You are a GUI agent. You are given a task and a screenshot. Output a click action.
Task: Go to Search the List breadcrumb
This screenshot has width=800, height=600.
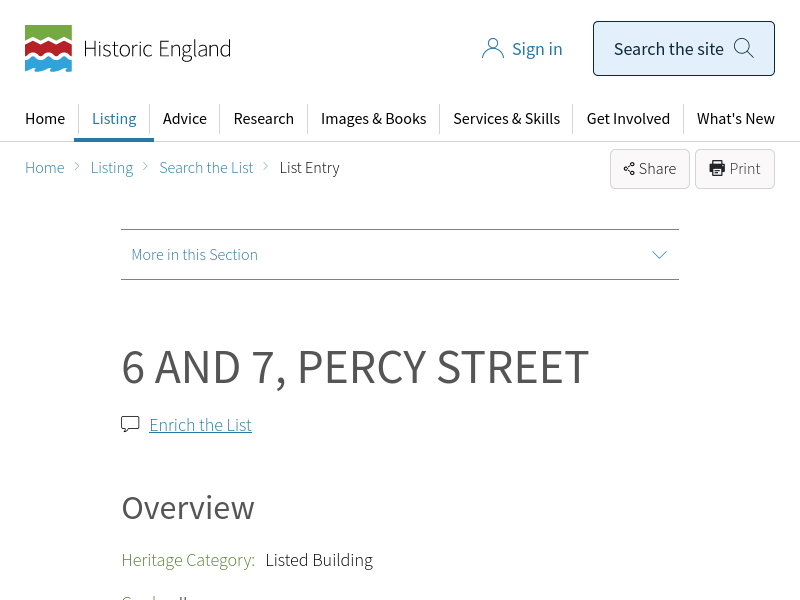pyautogui.click(x=206, y=168)
